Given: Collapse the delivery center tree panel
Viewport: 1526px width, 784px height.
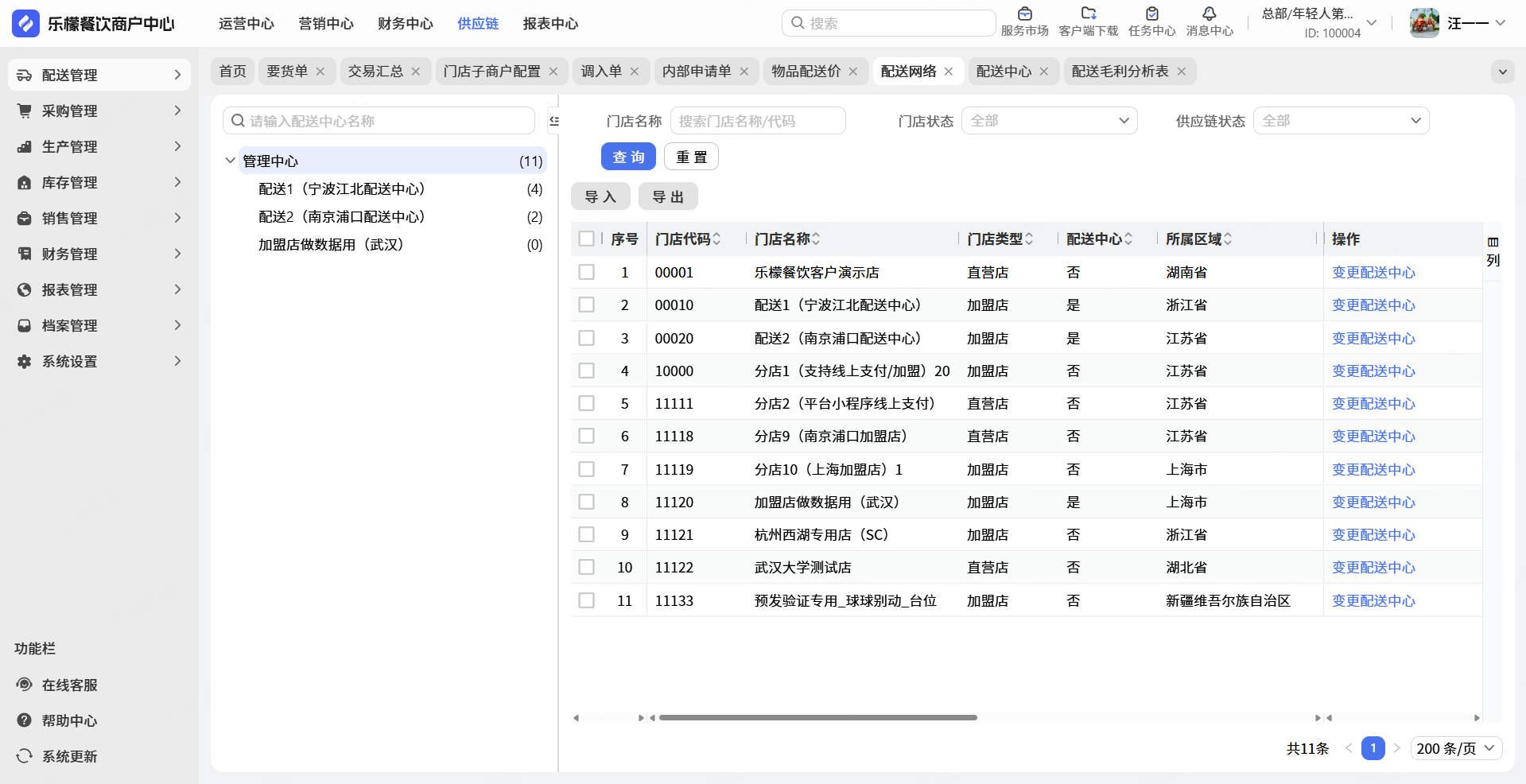Looking at the screenshot, I should click(x=554, y=121).
